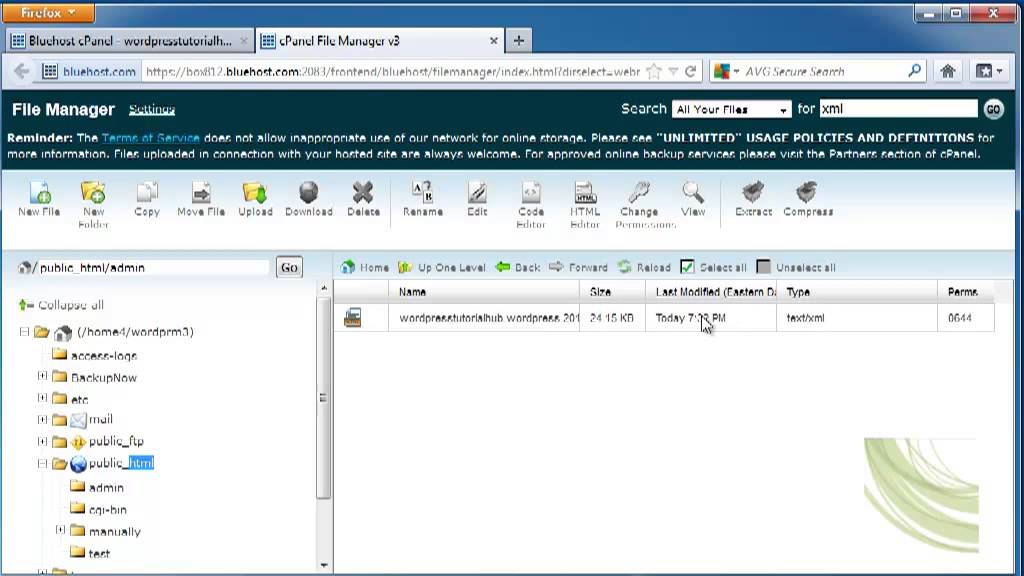The width and height of the screenshot is (1024, 576).
Task: Click the XML file's icon
Action: click(353, 318)
